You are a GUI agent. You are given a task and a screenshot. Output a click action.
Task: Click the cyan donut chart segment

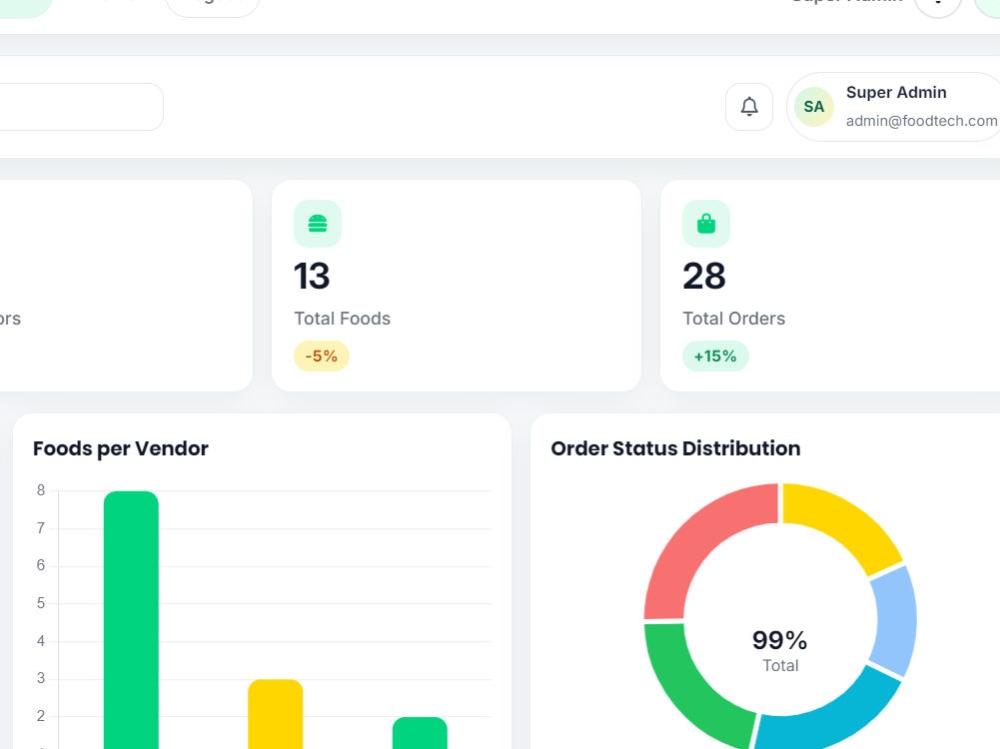pos(832,717)
